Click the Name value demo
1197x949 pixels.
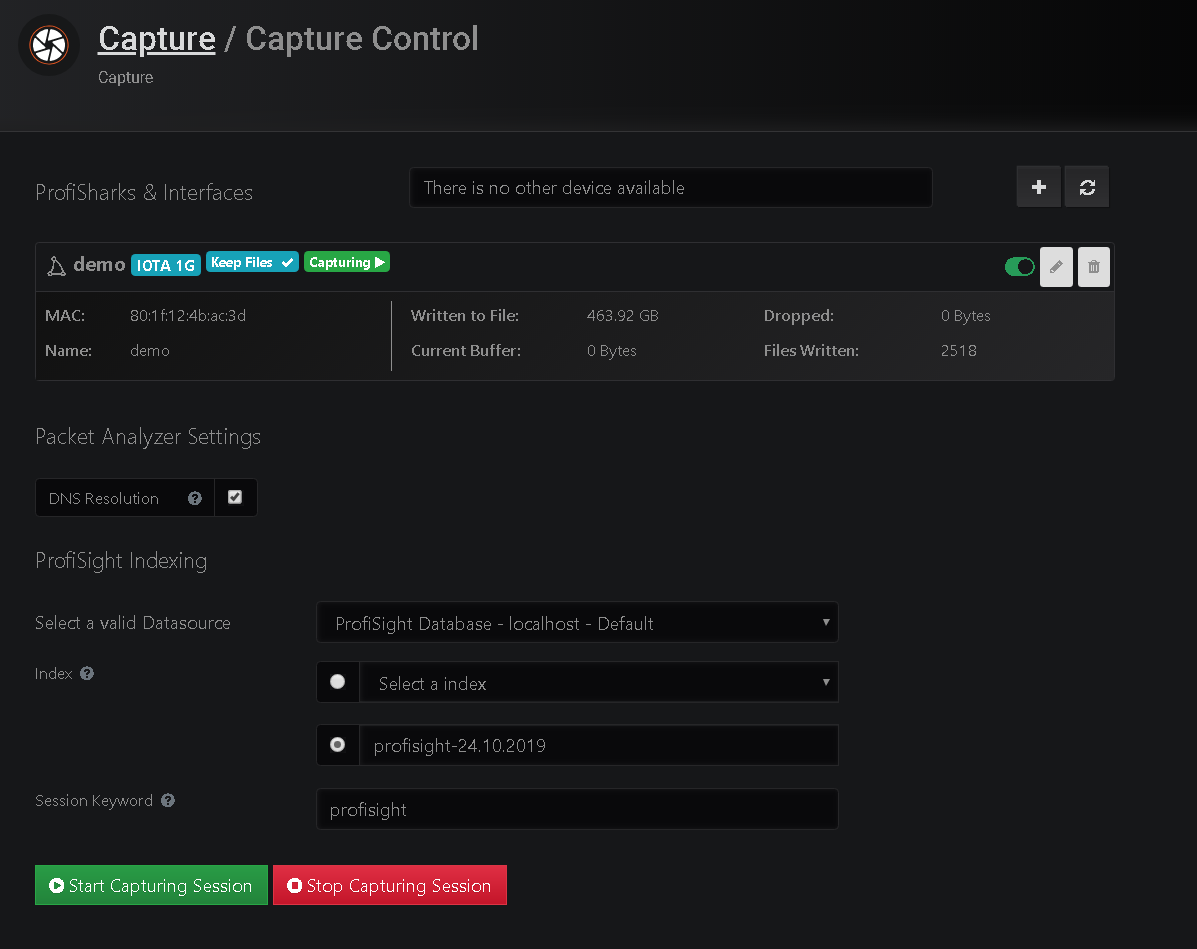pyautogui.click(x=150, y=350)
